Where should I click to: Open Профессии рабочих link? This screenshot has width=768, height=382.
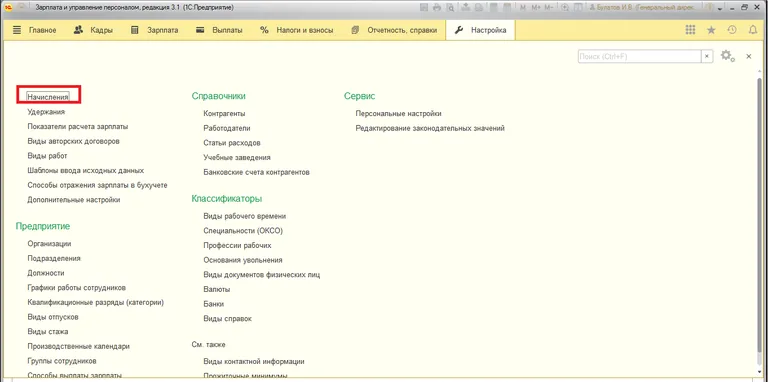click(237, 245)
